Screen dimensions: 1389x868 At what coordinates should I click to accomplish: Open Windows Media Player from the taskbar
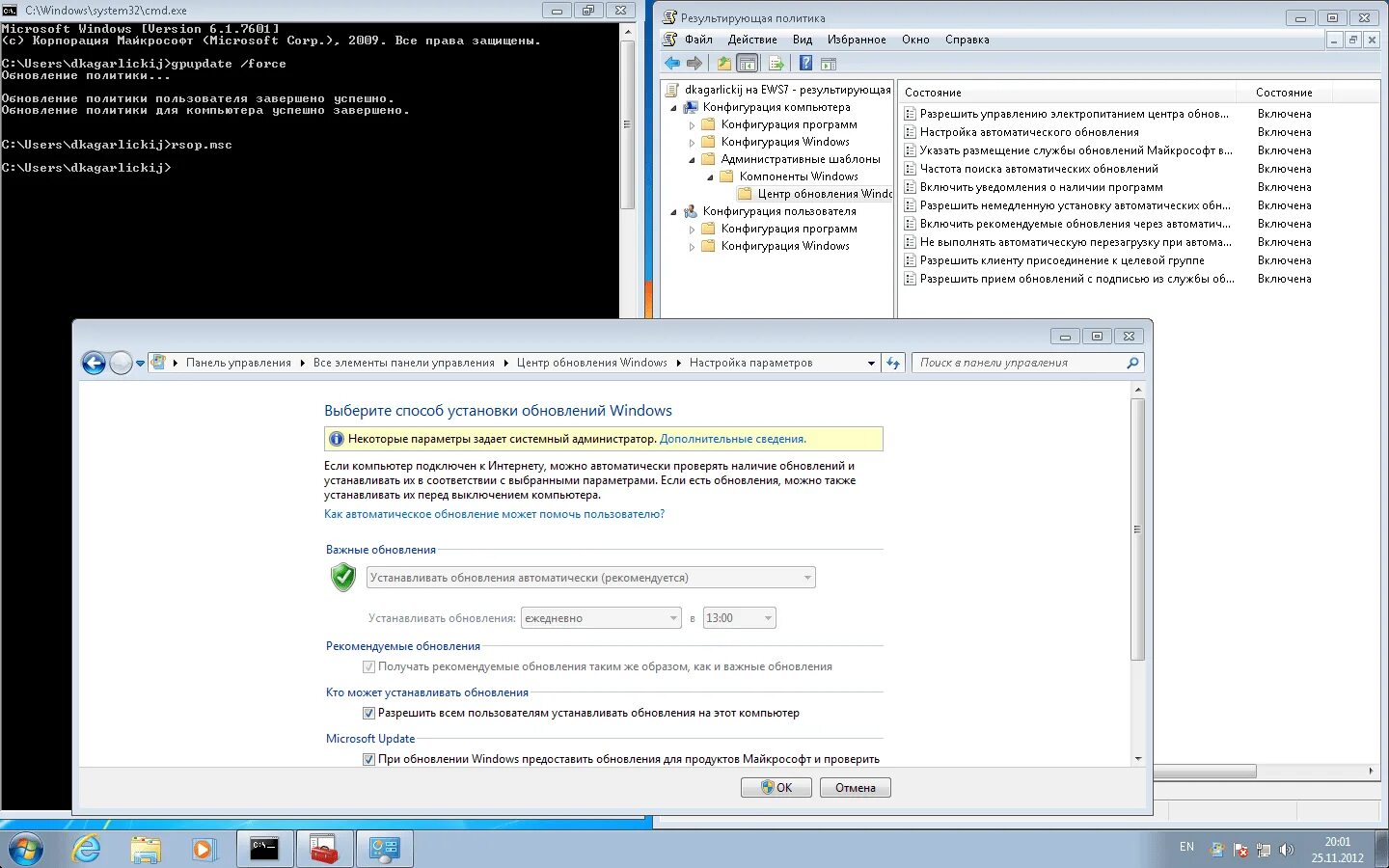pyautogui.click(x=203, y=850)
